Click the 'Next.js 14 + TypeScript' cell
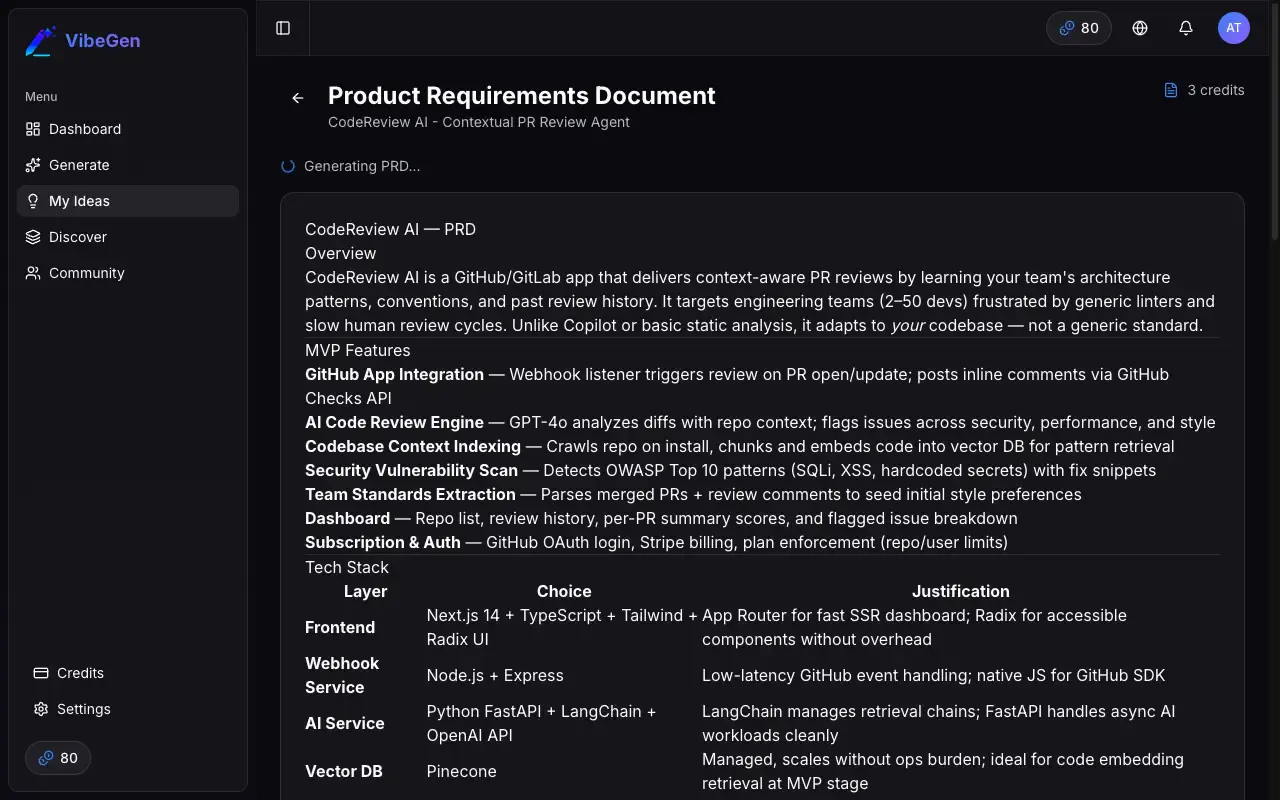 tap(562, 627)
